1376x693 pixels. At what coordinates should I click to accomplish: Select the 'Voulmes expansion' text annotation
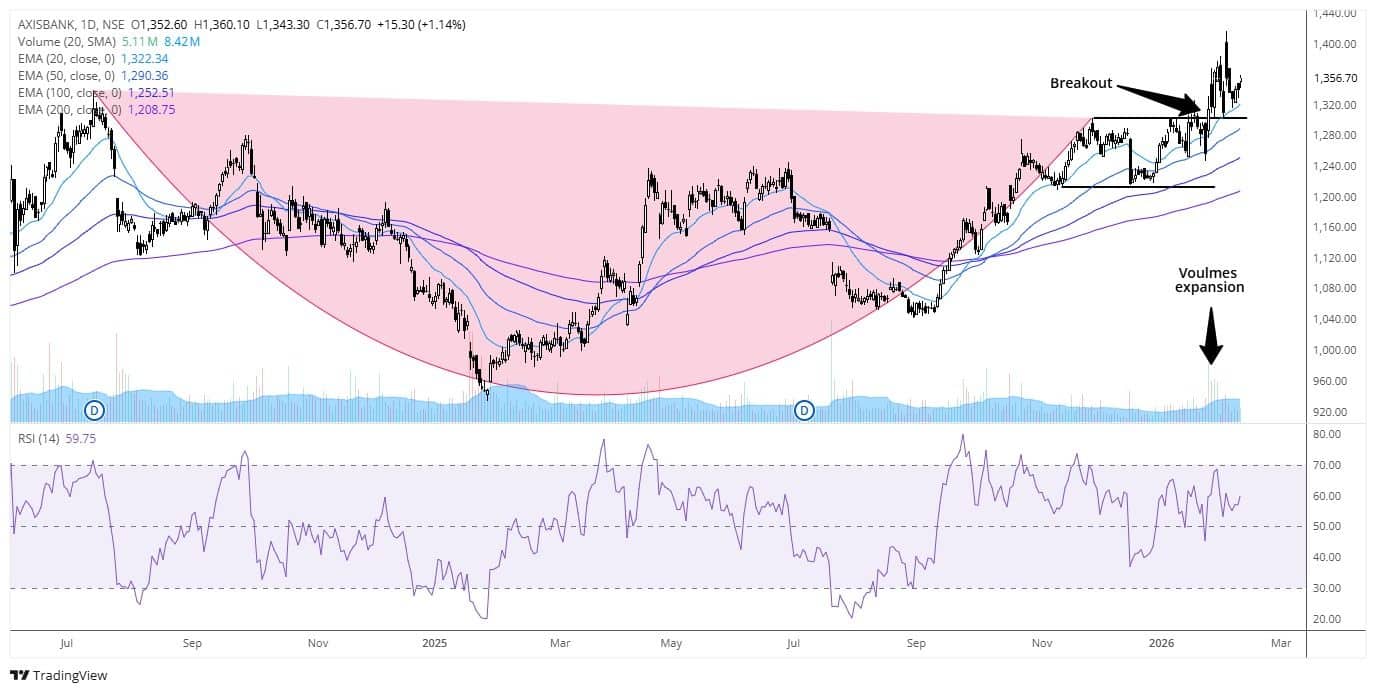pos(1211,279)
